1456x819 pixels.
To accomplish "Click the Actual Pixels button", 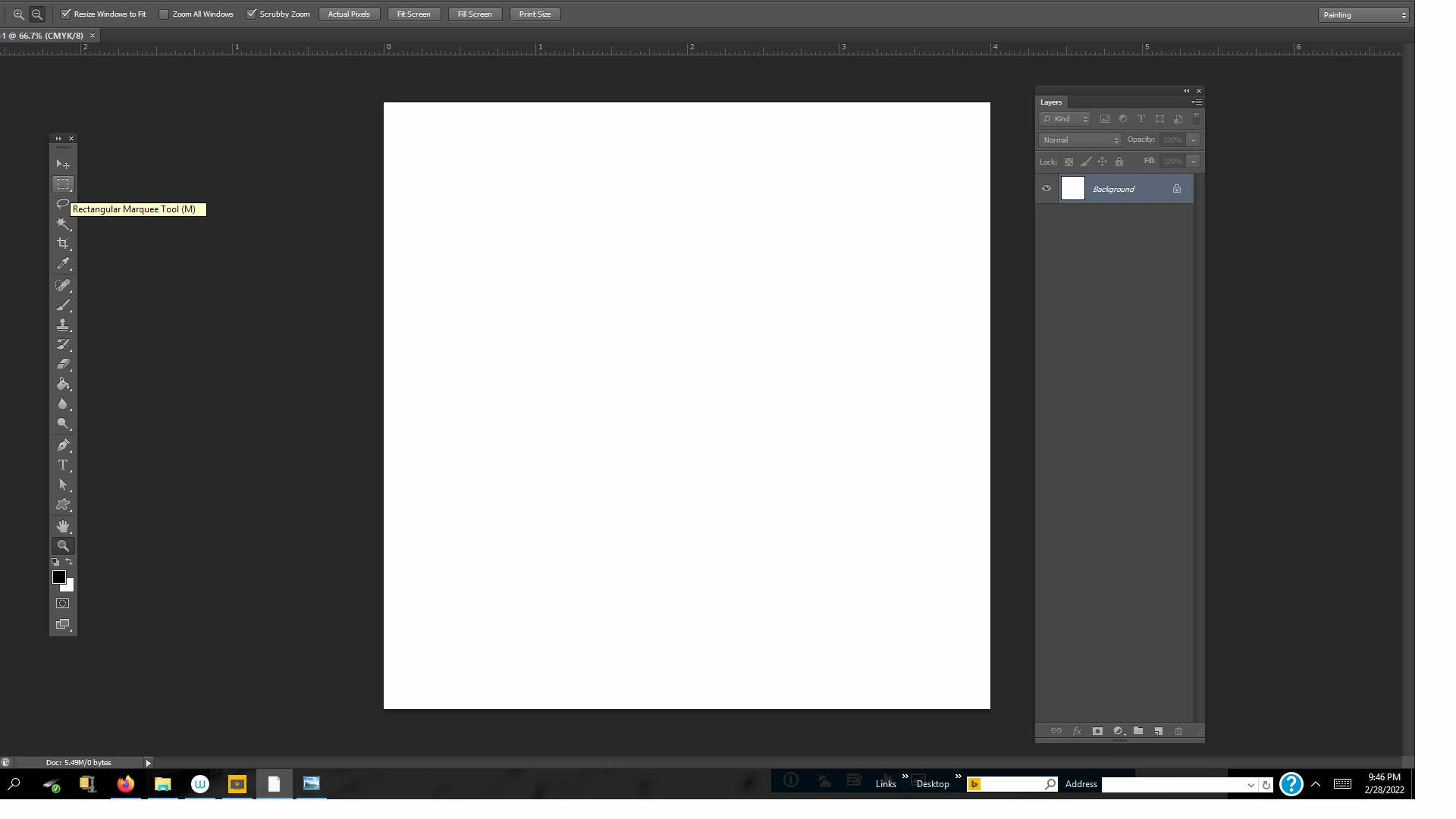I will (349, 14).
